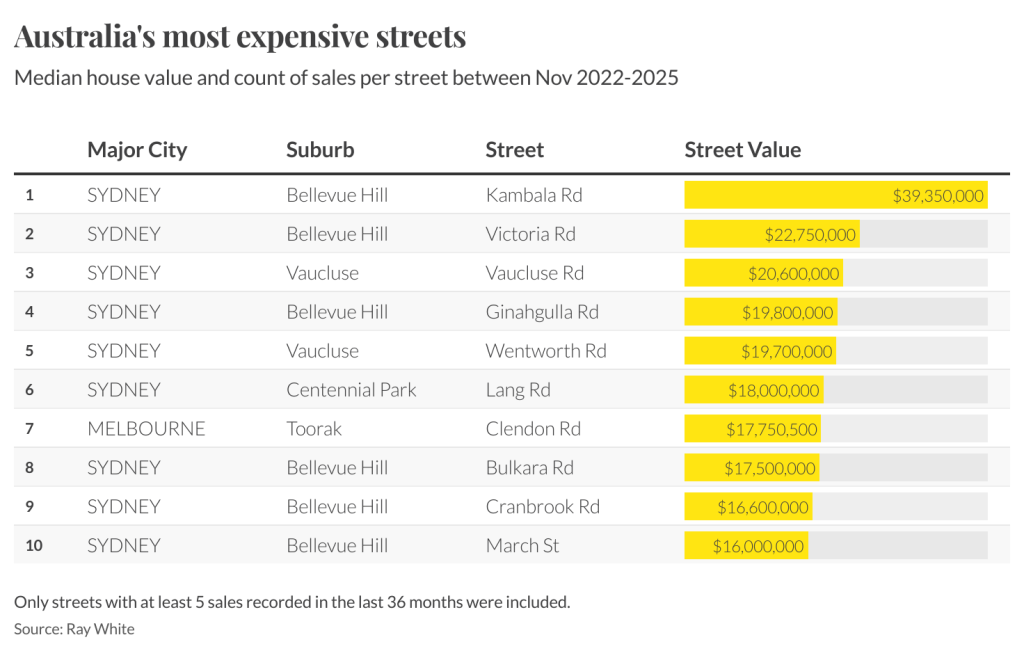Click the Source: Ray White credit
The image size is (1024, 651).
pos(74,629)
